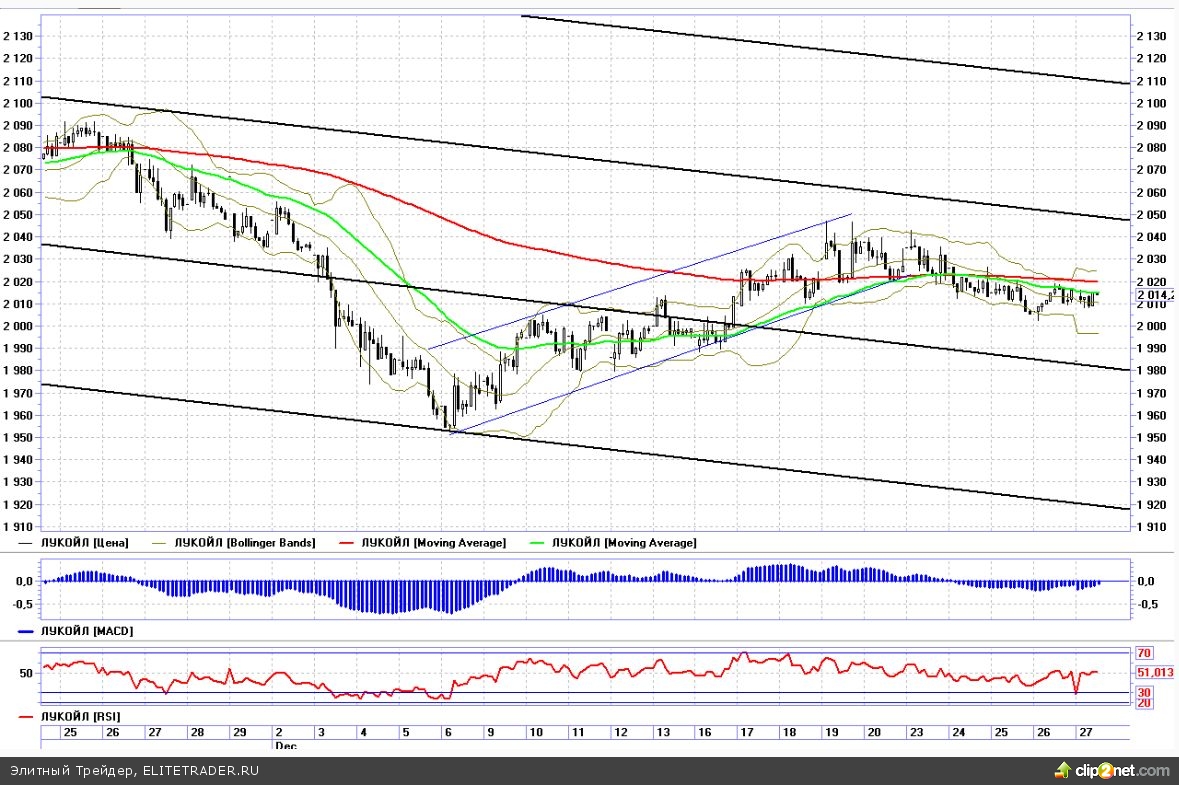Click the current price tag 2 014,2
The height and width of the screenshot is (785, 1179).
pos(1154,295)
